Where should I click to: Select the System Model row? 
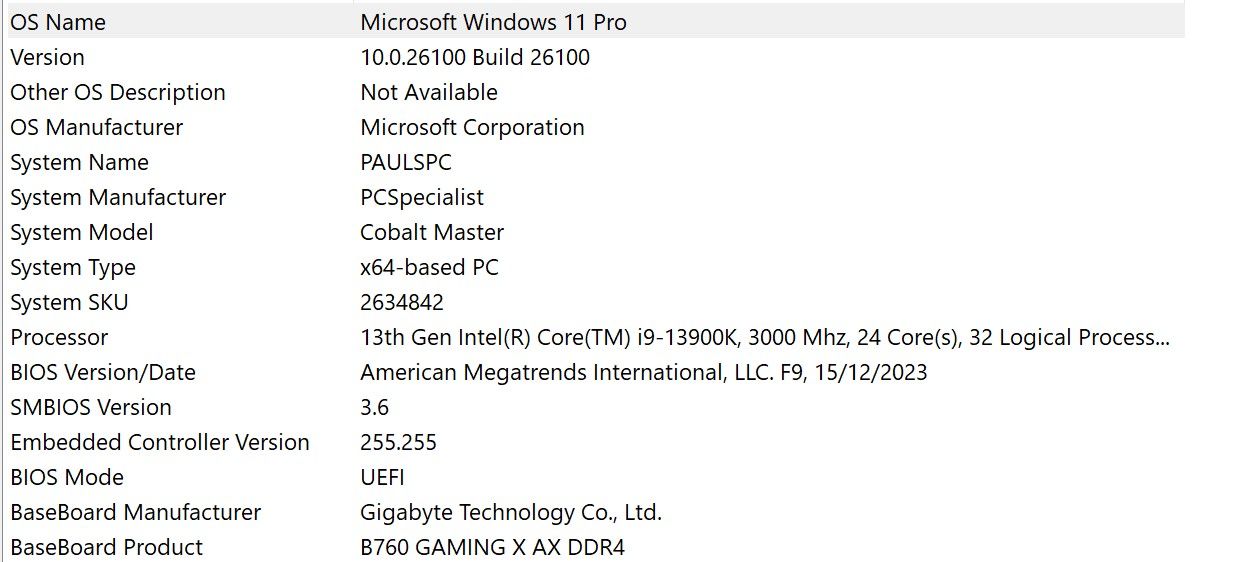(x=82, y=232)
